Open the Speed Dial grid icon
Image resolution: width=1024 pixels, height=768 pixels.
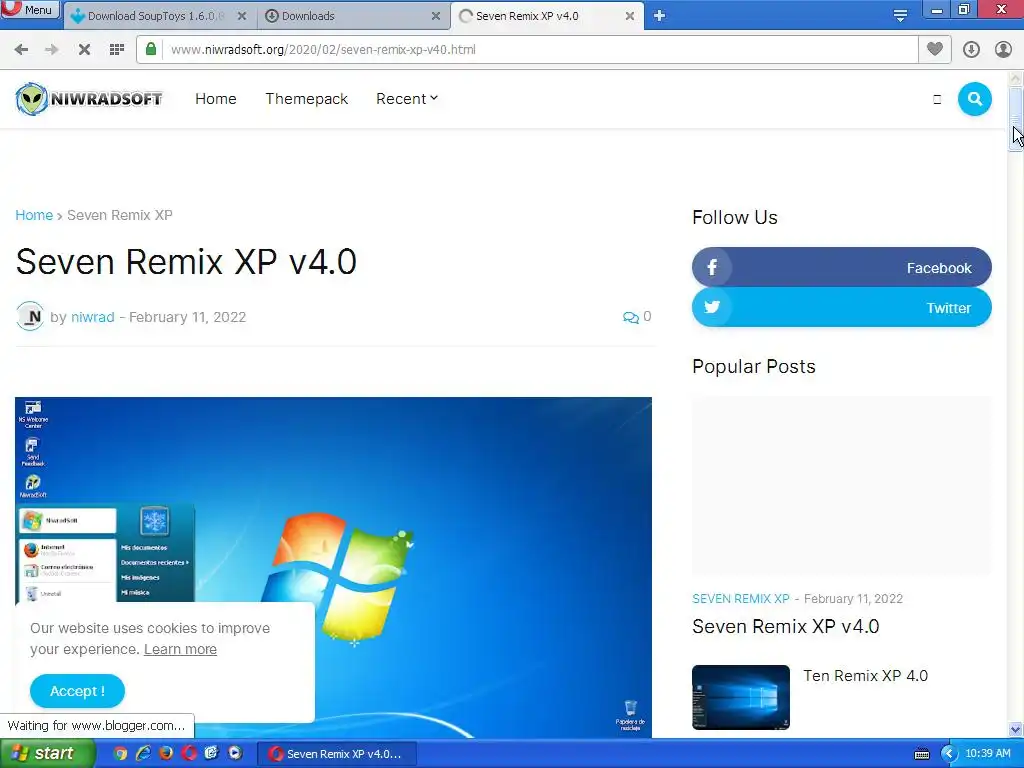click(x=117, y=50)
